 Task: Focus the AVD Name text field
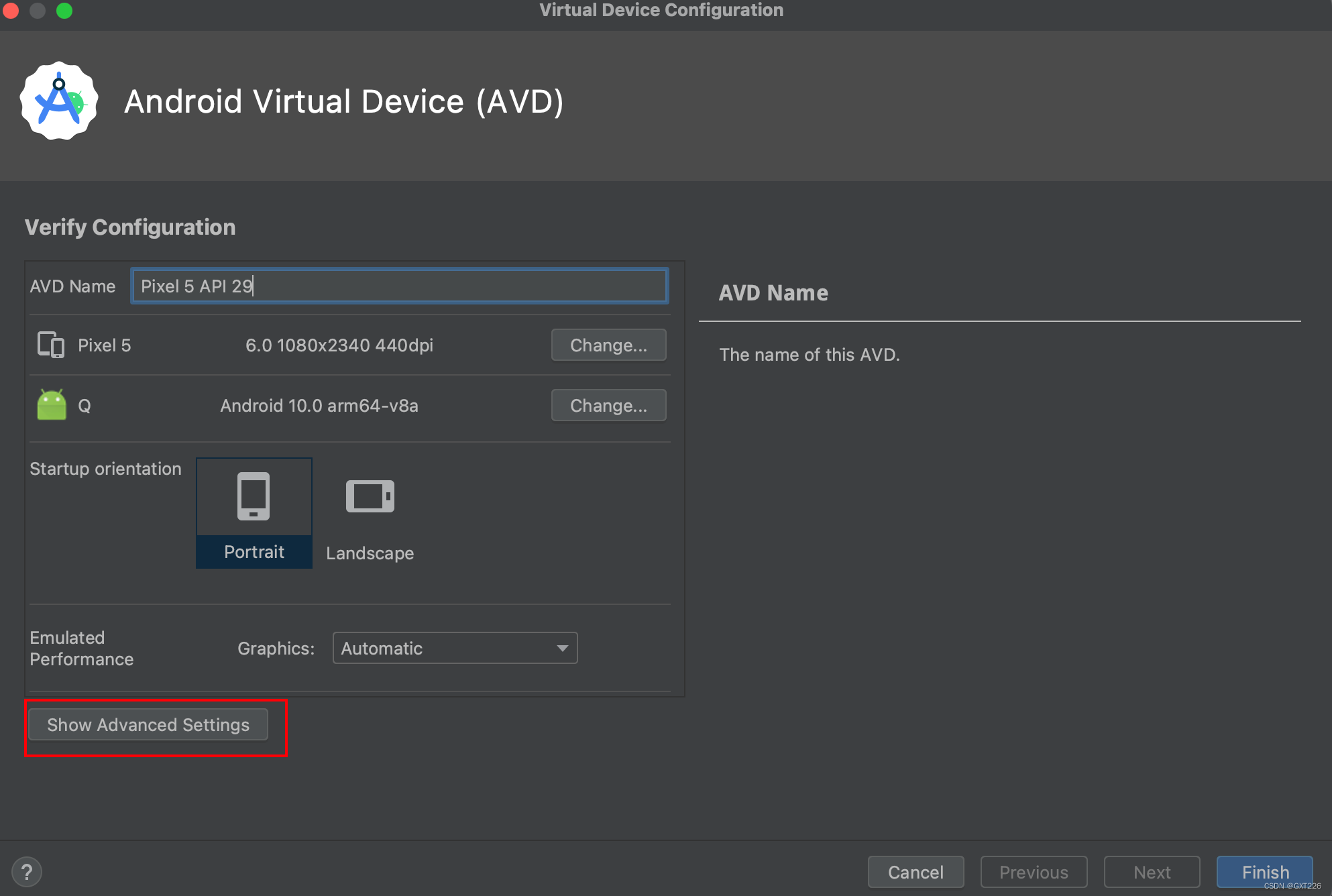399,286
